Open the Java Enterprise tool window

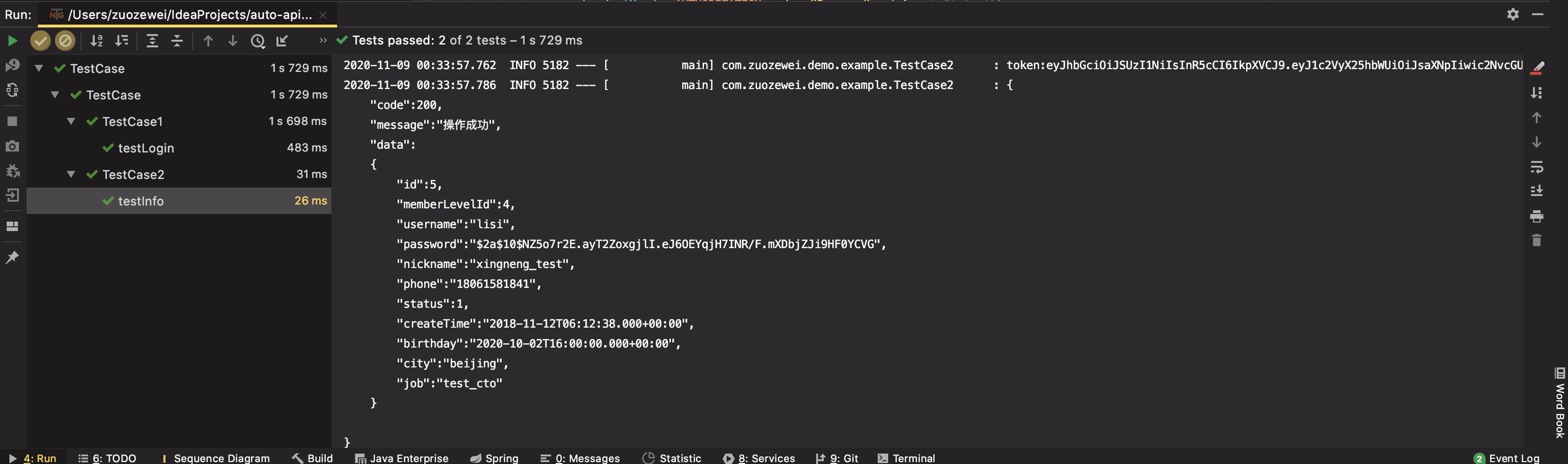[x=402, y=458]
